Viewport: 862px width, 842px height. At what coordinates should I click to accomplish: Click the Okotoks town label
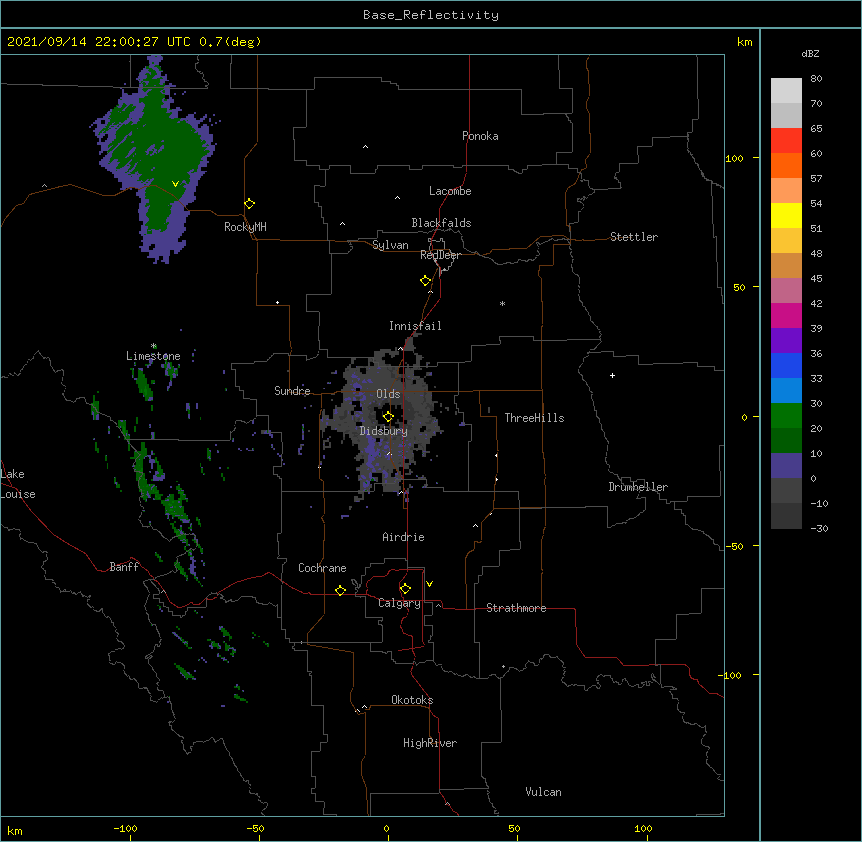pos(412,700)
